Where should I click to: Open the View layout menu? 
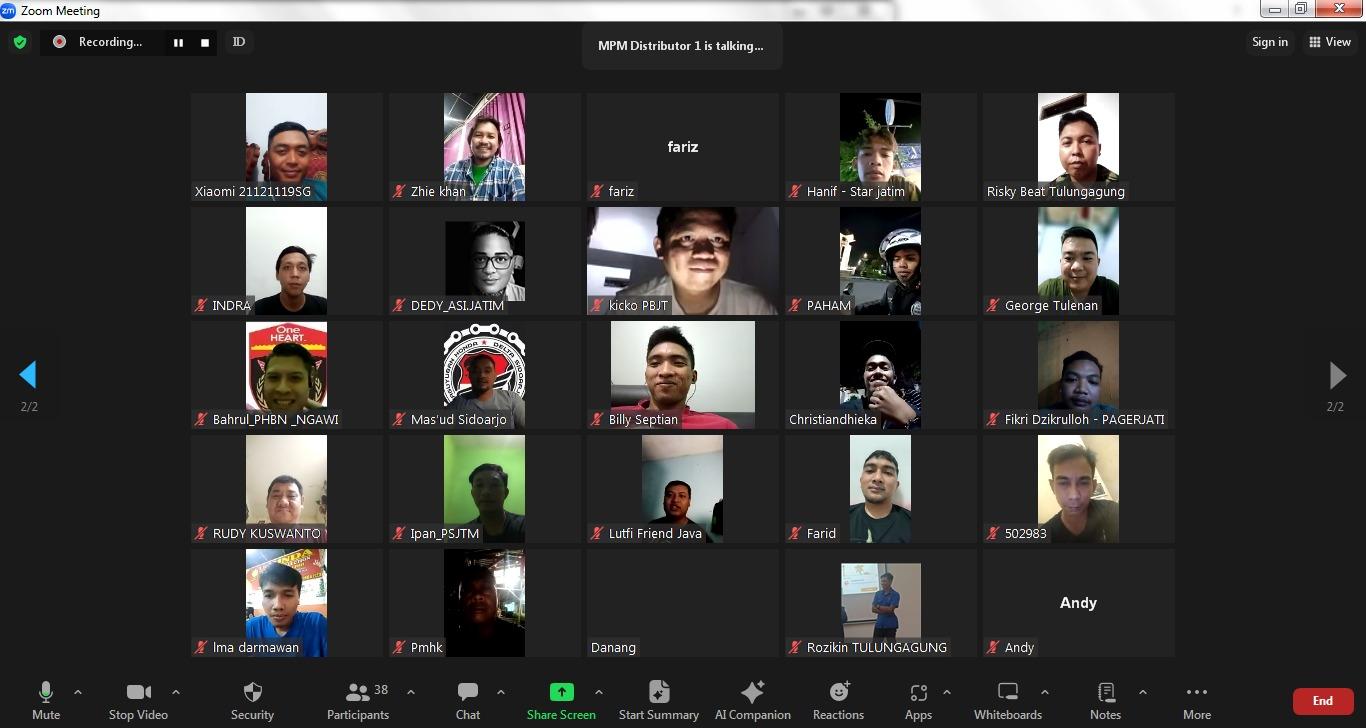(x=1330, y=42)
